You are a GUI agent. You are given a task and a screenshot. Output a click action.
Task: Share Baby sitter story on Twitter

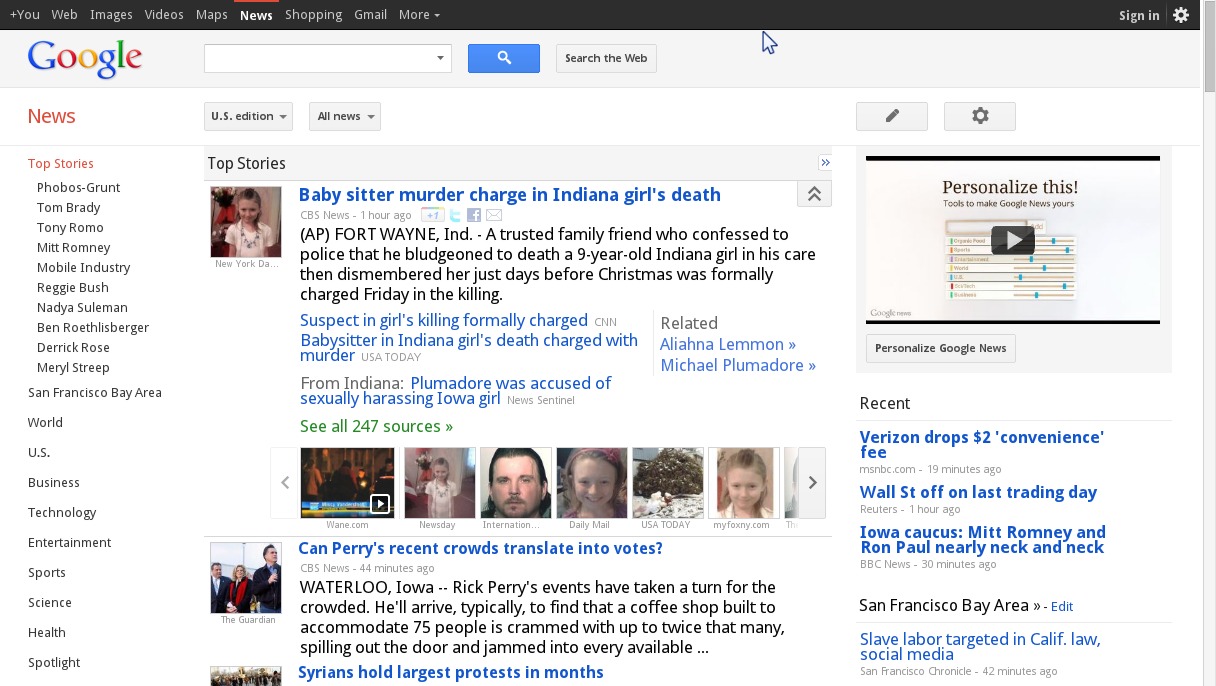(x=456, y=215)
